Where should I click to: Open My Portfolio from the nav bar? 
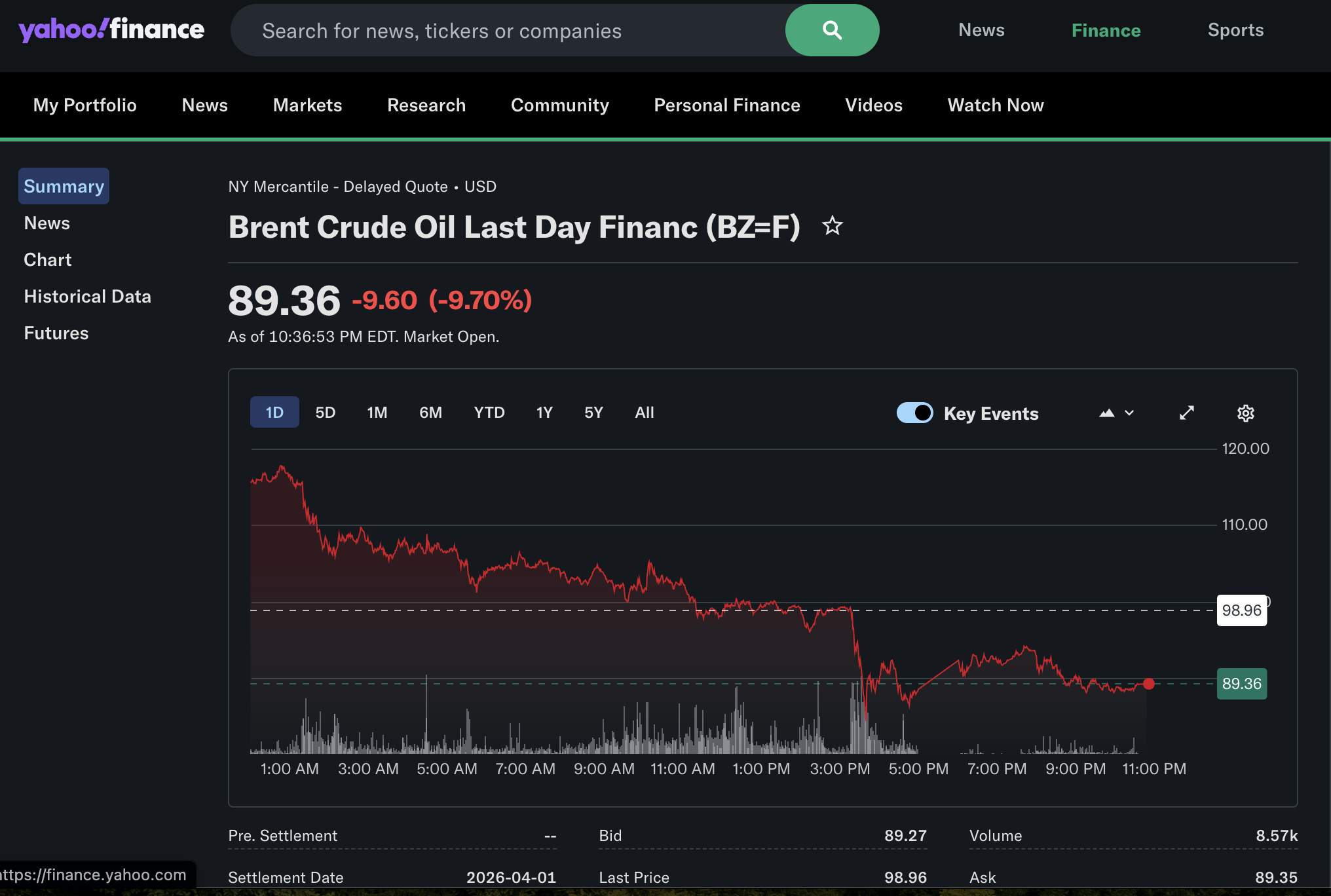pos(85,105)
